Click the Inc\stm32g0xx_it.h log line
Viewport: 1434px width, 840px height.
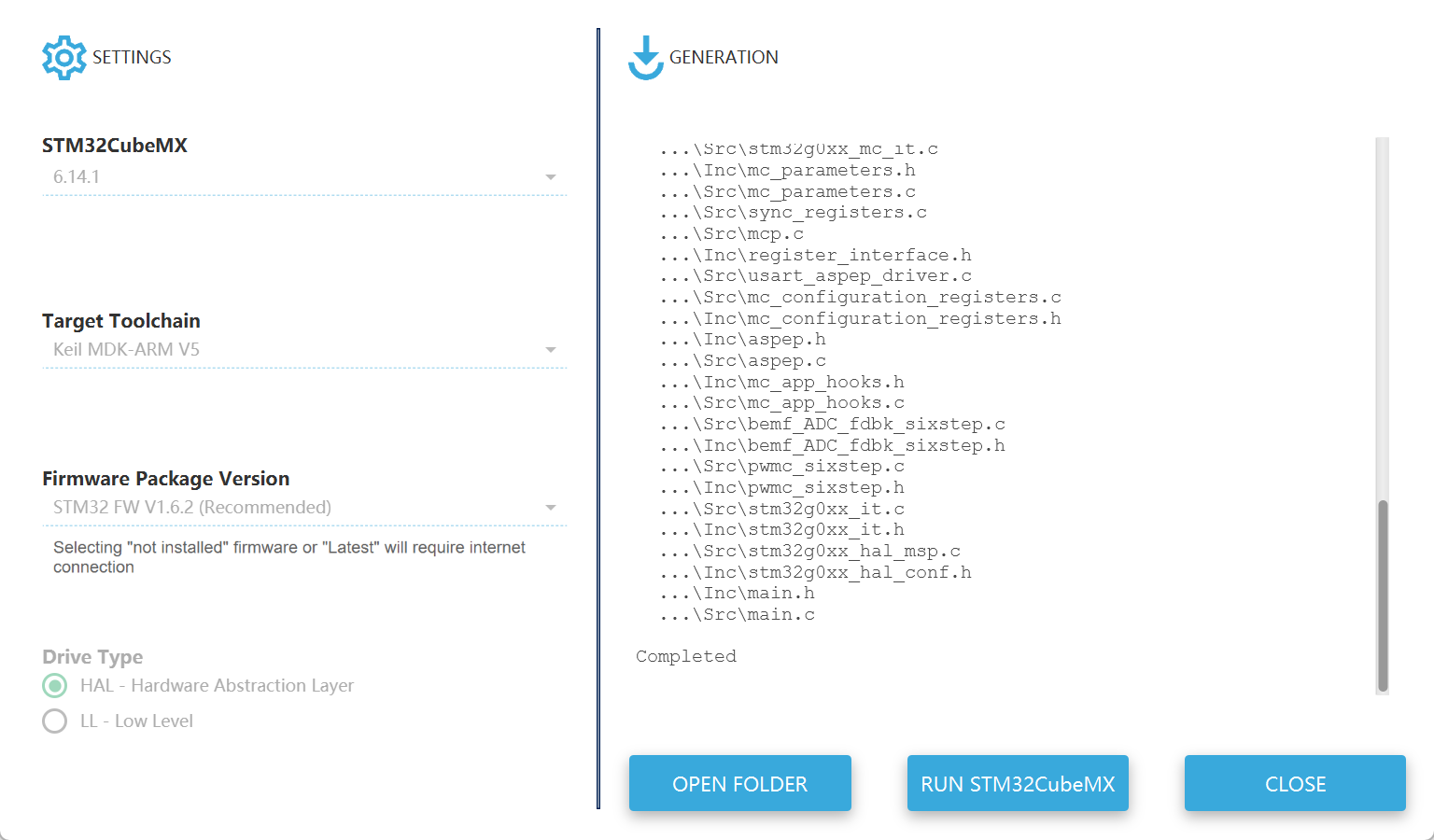781,530
